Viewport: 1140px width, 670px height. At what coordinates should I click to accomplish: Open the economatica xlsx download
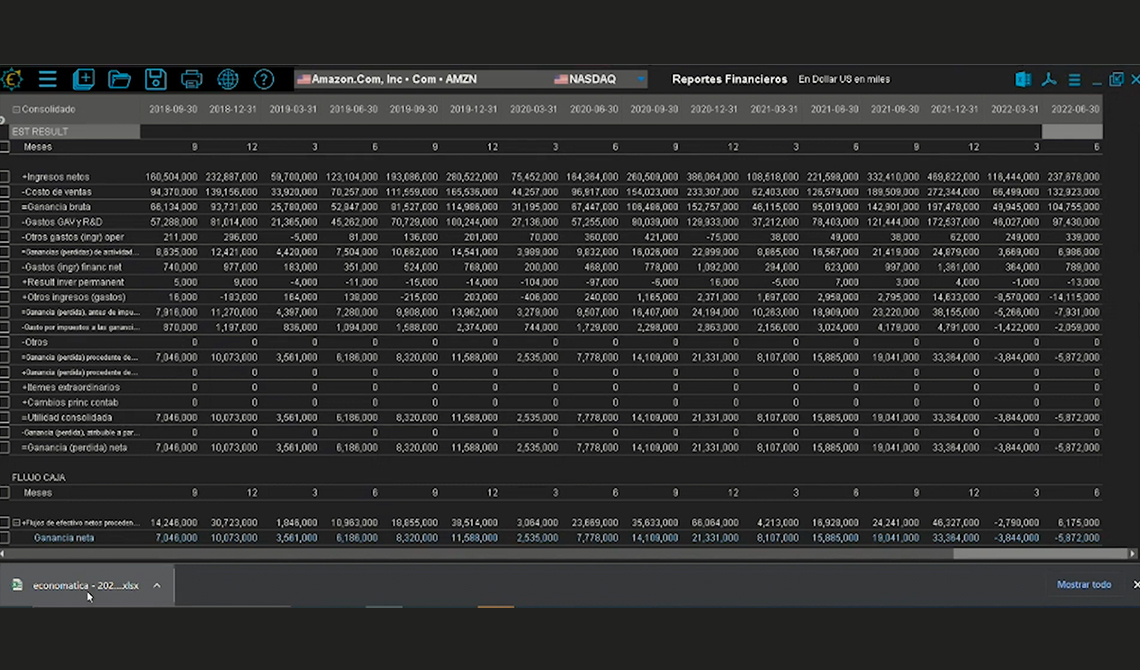click(x=86, y=585)
